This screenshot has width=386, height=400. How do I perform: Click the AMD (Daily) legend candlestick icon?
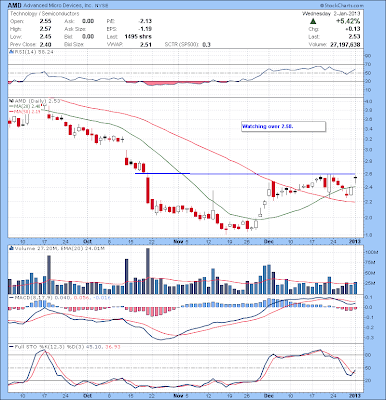coord(10,101)
